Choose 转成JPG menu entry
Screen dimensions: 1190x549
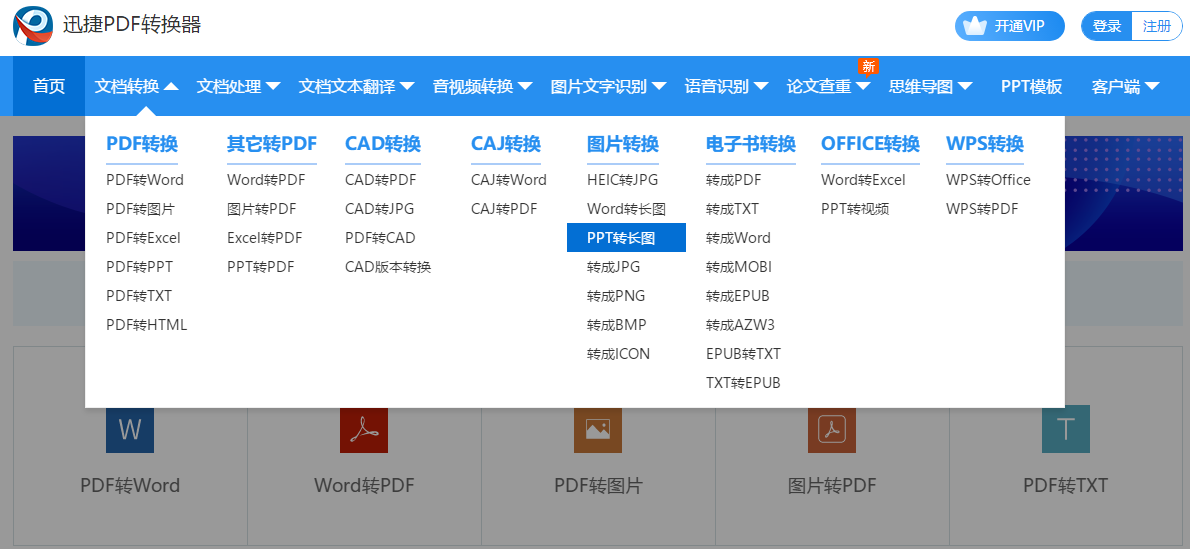[613, 267]
